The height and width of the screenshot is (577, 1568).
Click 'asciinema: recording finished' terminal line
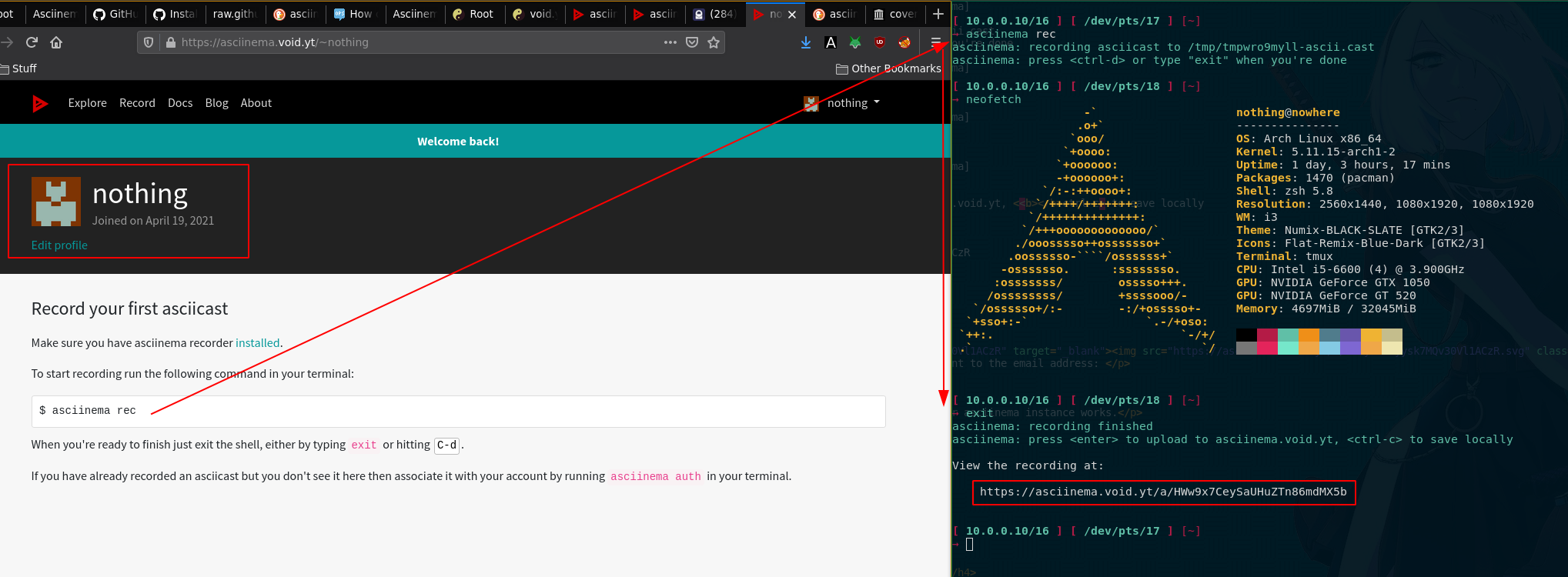1052,426
